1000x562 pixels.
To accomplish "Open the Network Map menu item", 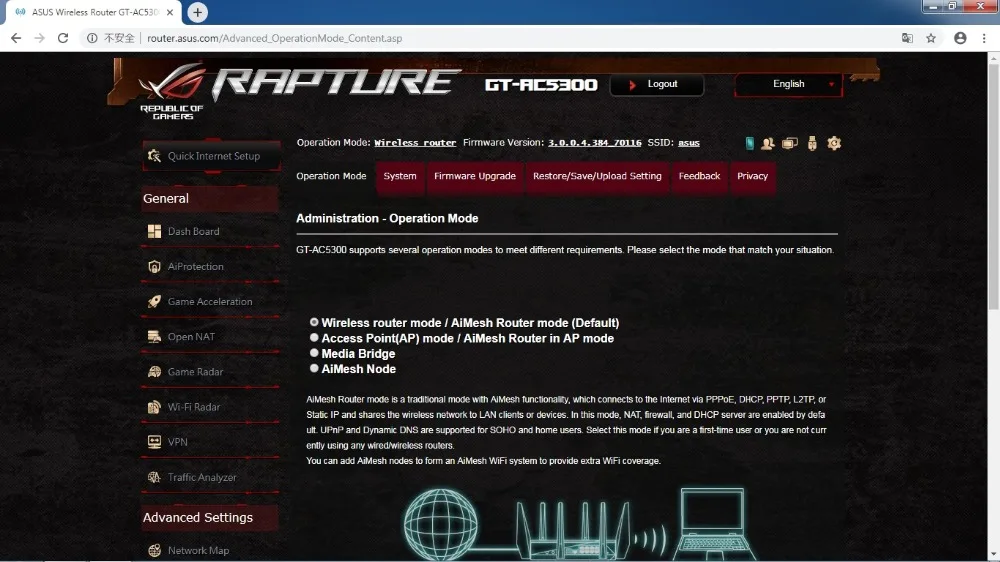I will [x=211, y=550].
